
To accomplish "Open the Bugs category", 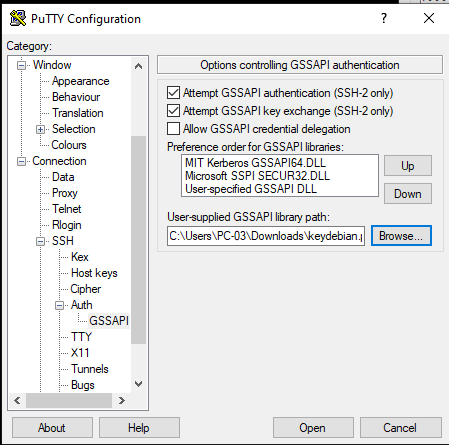I will pyautogui.click(x=83, y=385).
